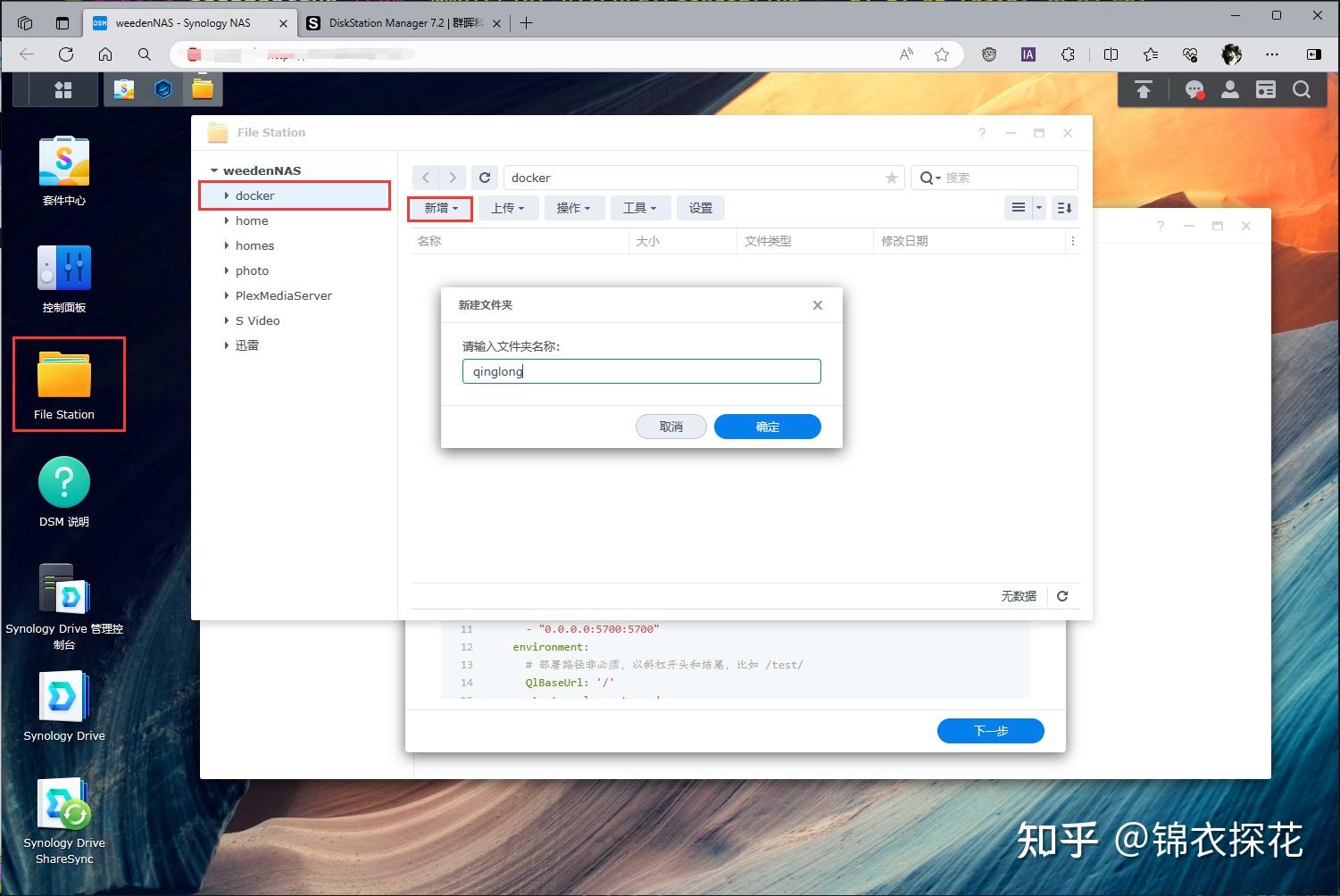Open browser extensions puzzle icon
The height and width of the screenshot is (896, 1340).
coord(1068,54)
